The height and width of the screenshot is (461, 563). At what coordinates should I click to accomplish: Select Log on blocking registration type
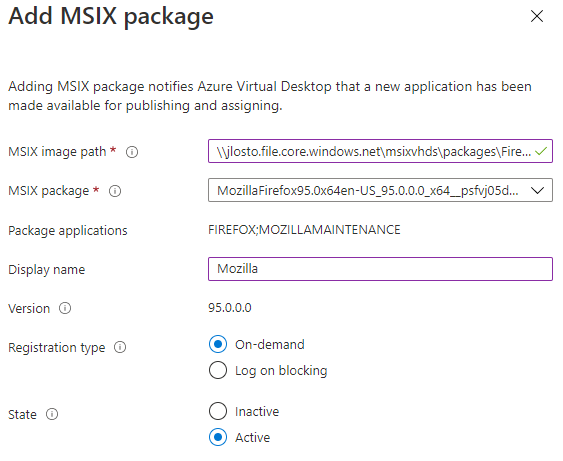(218, 370)
